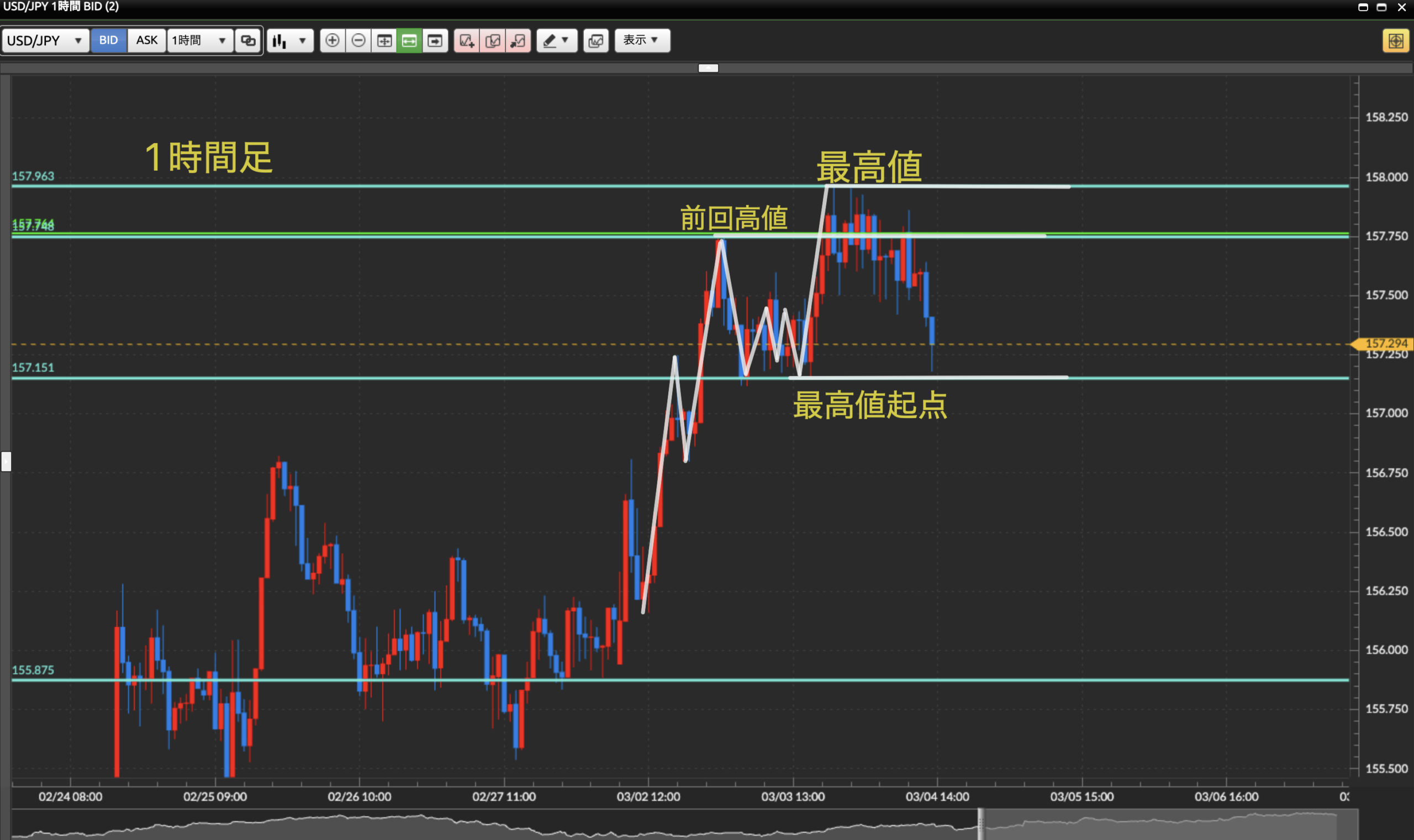Click the scroll-to-latest arrow icon
The image size is (1414, 840).
(435, 40)
